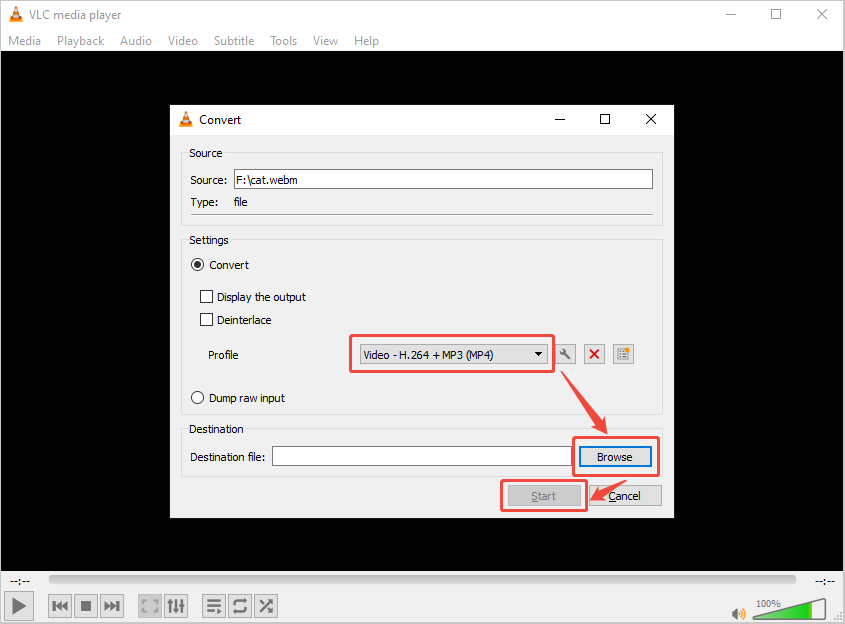Cancel the Convert dialog

(x=625, y=496)
